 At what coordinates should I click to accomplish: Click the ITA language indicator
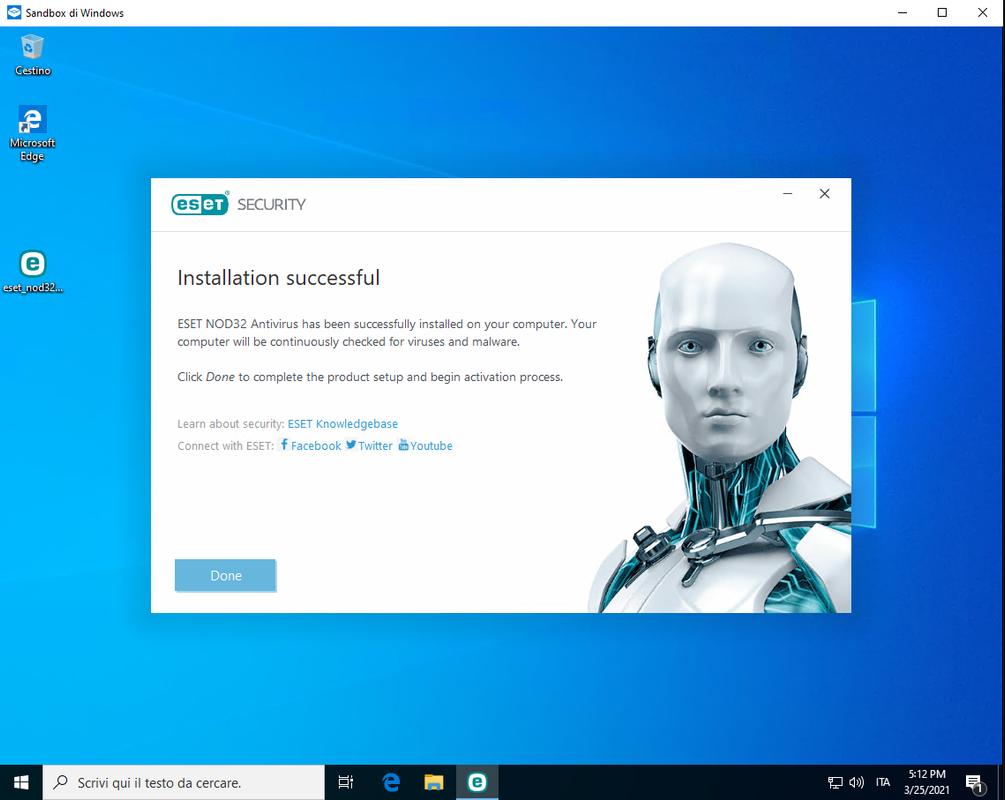click(883, 782)
